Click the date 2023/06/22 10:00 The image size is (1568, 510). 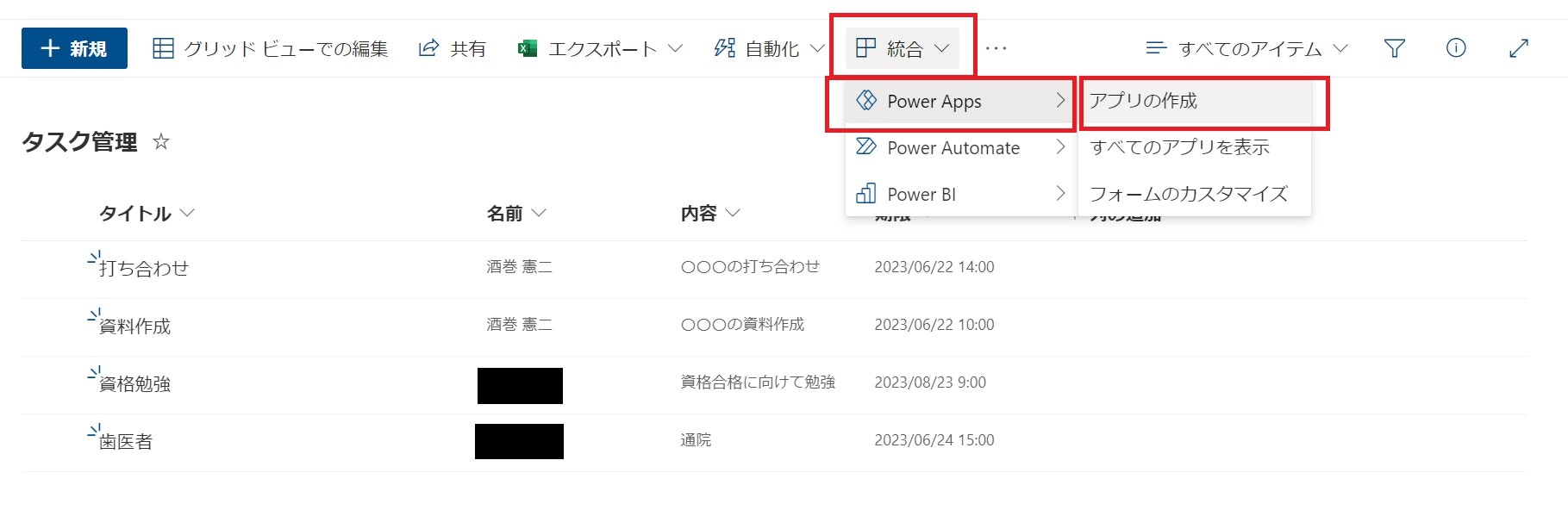click(x=934, y=325)
